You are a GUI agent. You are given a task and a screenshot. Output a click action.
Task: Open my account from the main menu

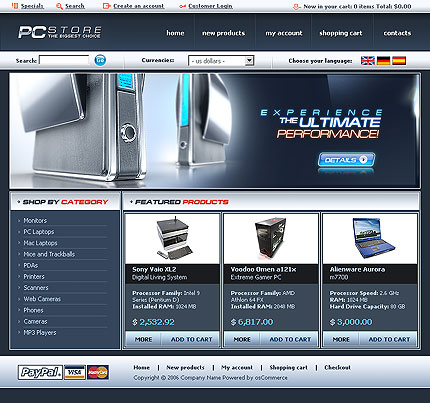click(284, 33)
